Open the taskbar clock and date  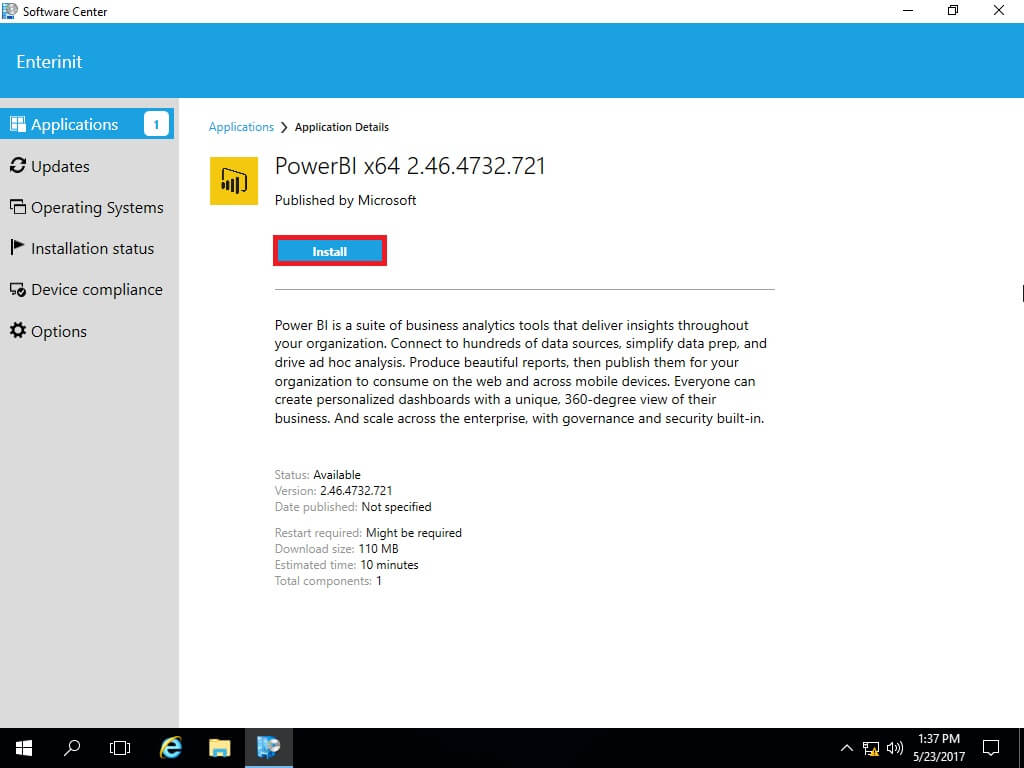point(938,748)
